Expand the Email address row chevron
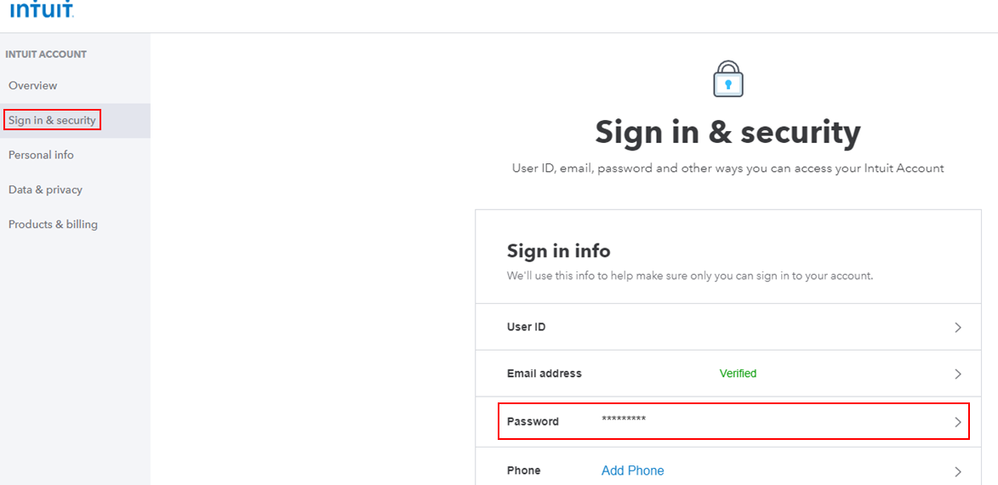998x485 pixels. [958, 374]
